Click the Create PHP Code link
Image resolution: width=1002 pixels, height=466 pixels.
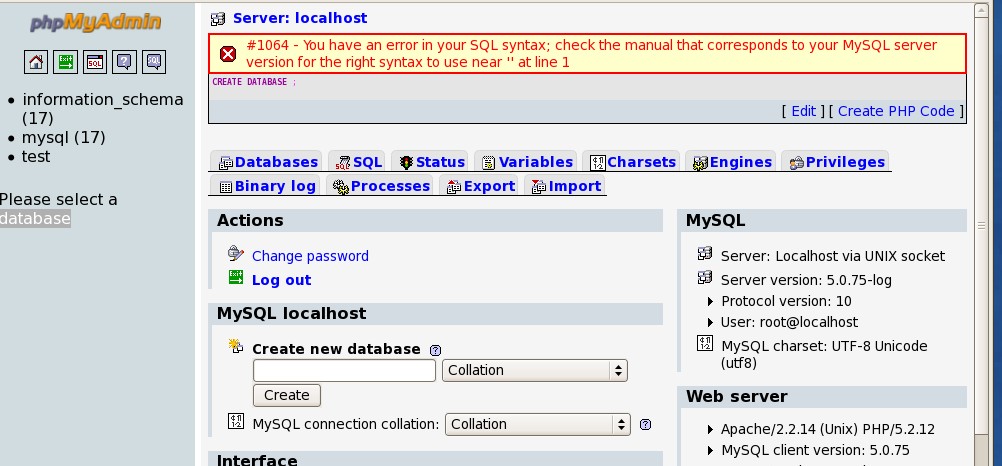click(896, 111)
